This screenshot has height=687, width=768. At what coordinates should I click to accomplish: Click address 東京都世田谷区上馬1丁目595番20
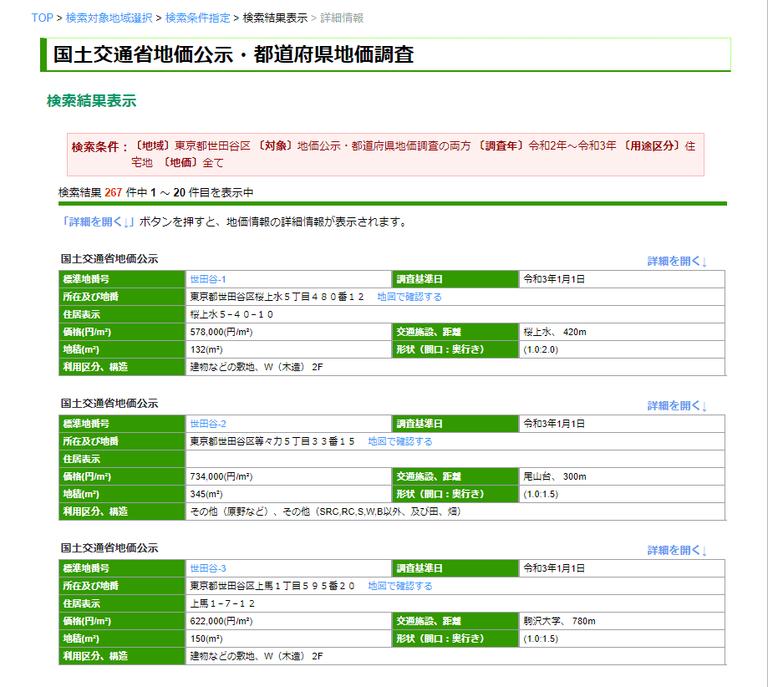[272, 586]
